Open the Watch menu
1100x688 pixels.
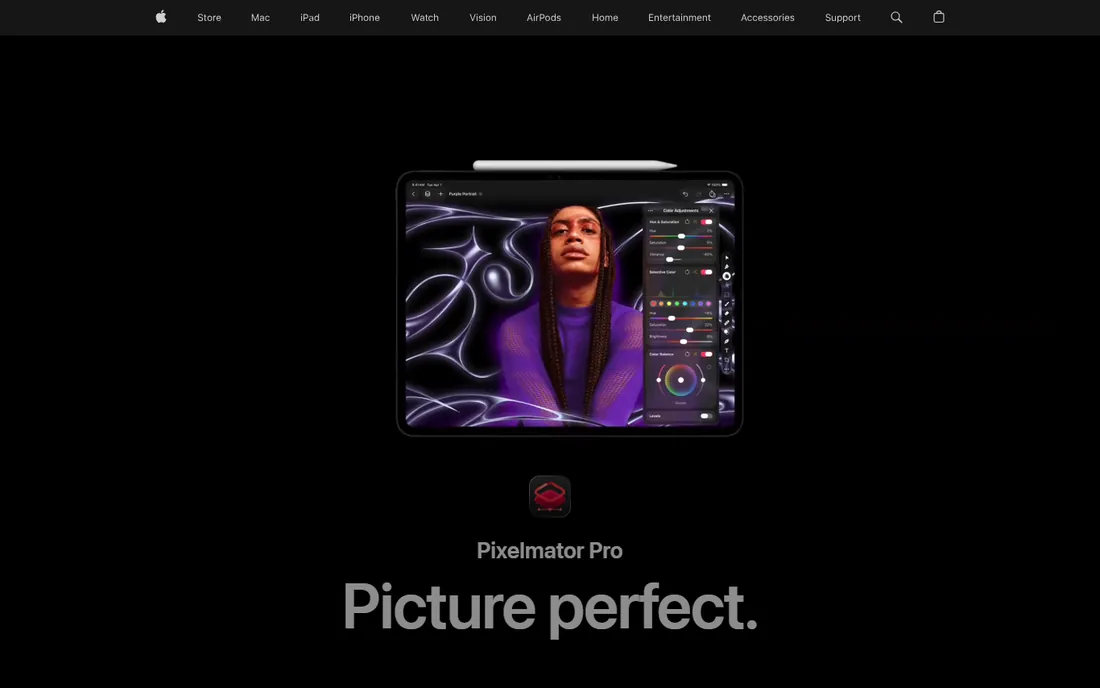point(424,18)
